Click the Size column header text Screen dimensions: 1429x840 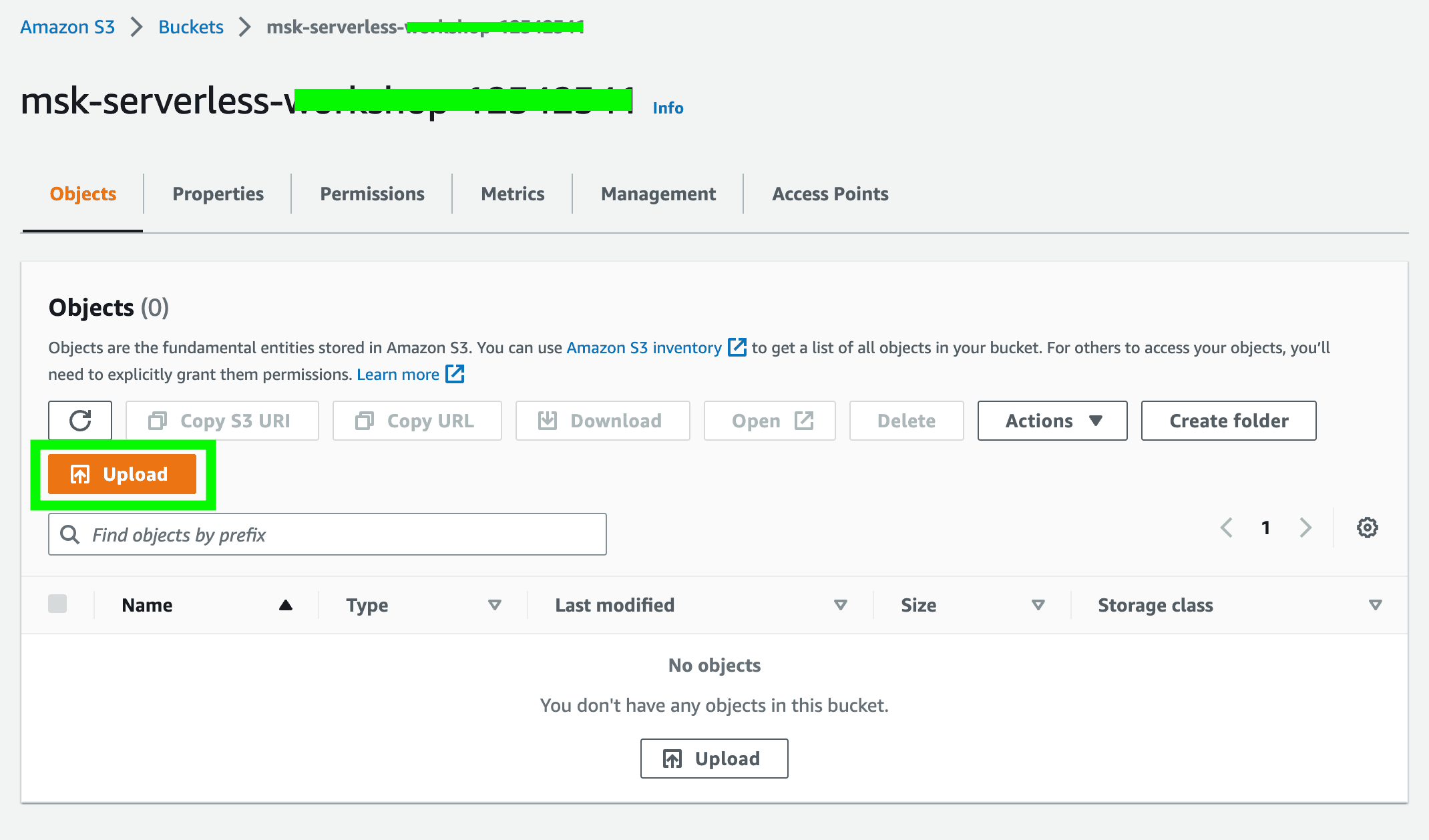(918, 605)
